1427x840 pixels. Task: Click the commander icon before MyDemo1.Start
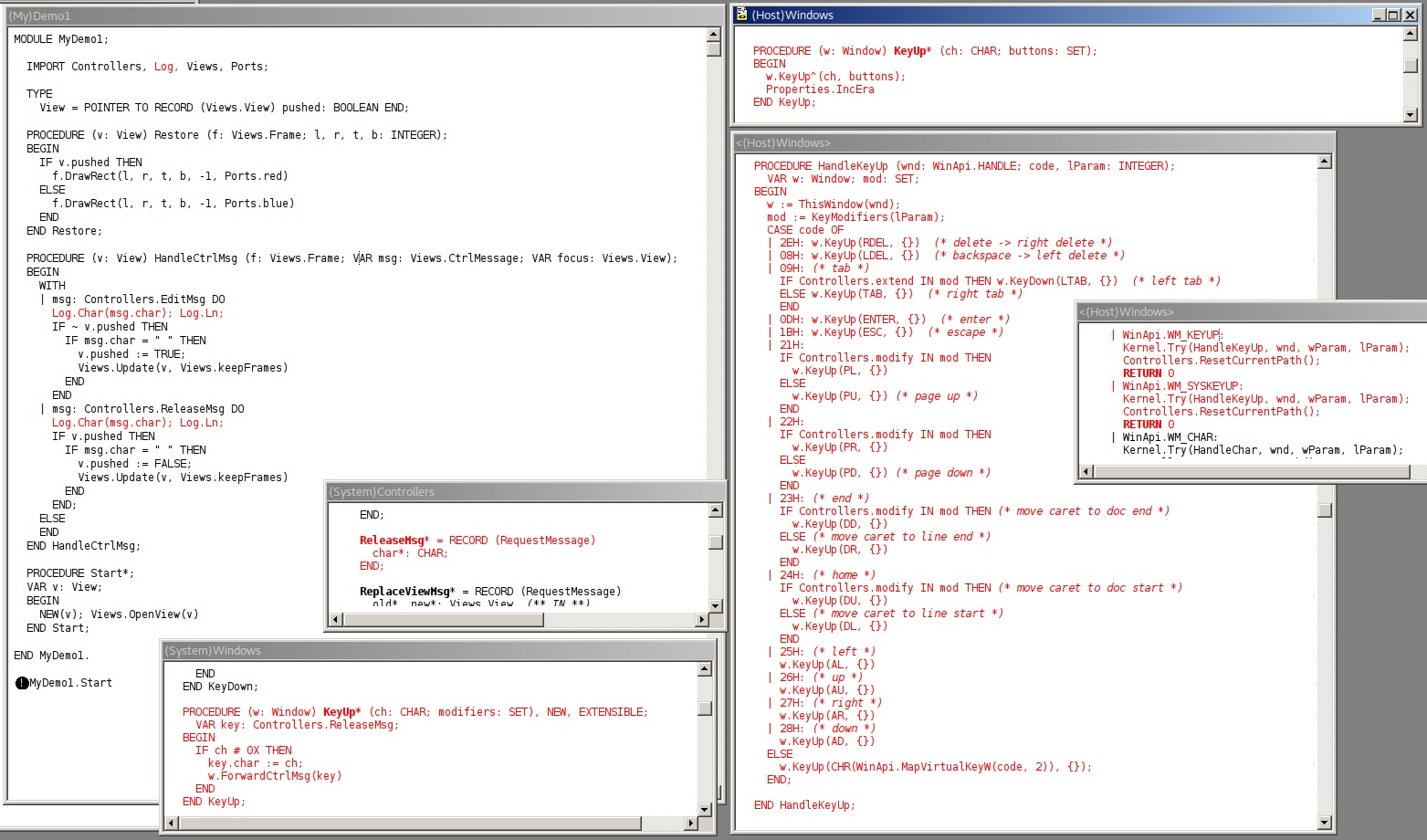click(x=22, y=683)
